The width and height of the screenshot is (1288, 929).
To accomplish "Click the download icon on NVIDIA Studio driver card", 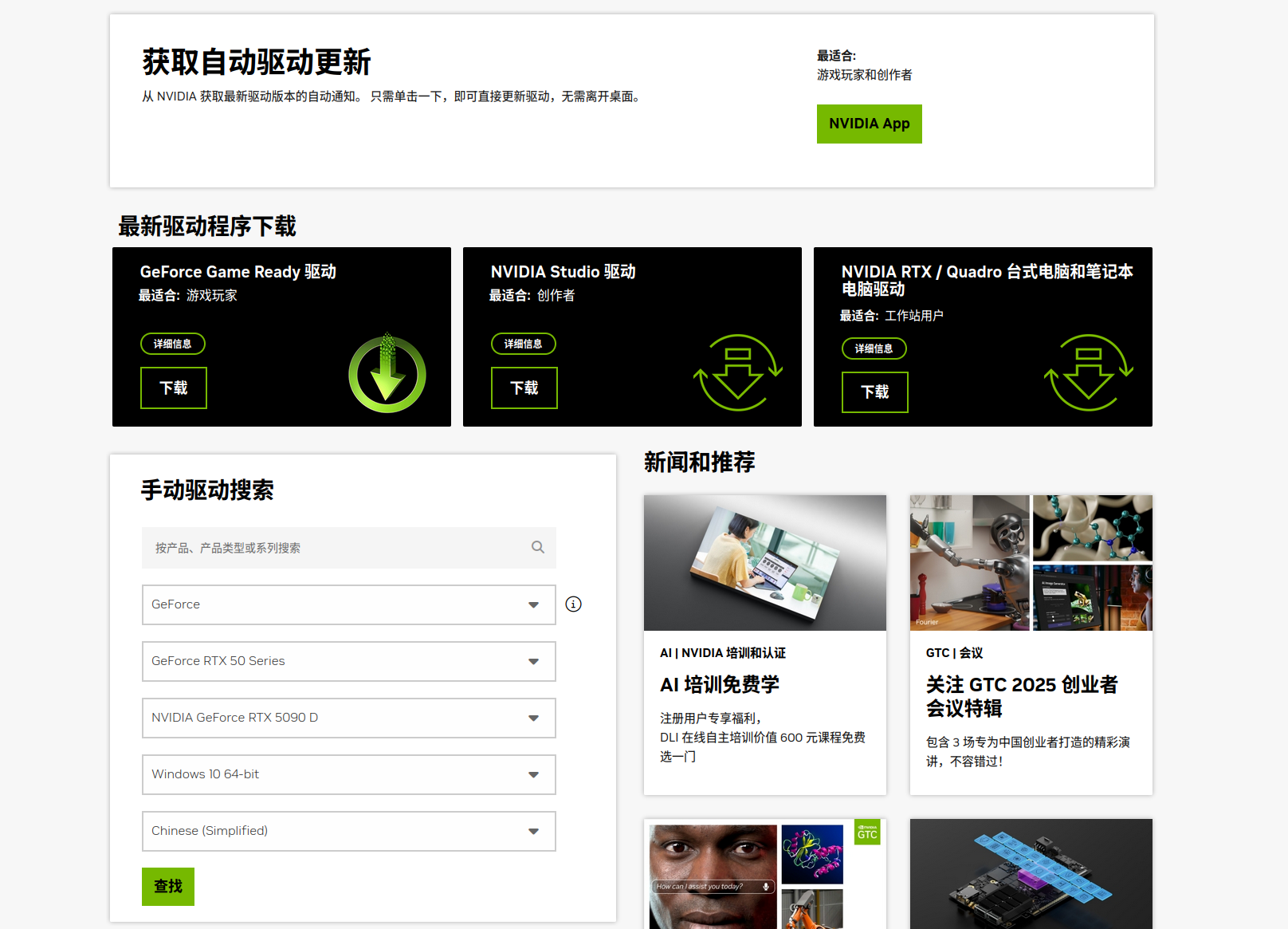I will coord(738,372).
